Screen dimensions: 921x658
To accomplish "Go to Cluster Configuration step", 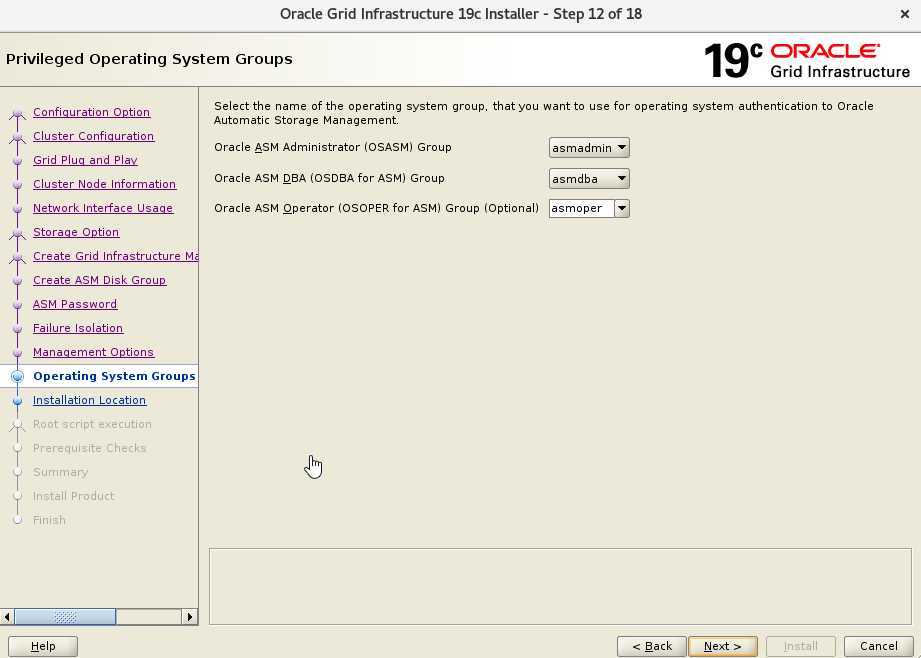I will (93, 136).
